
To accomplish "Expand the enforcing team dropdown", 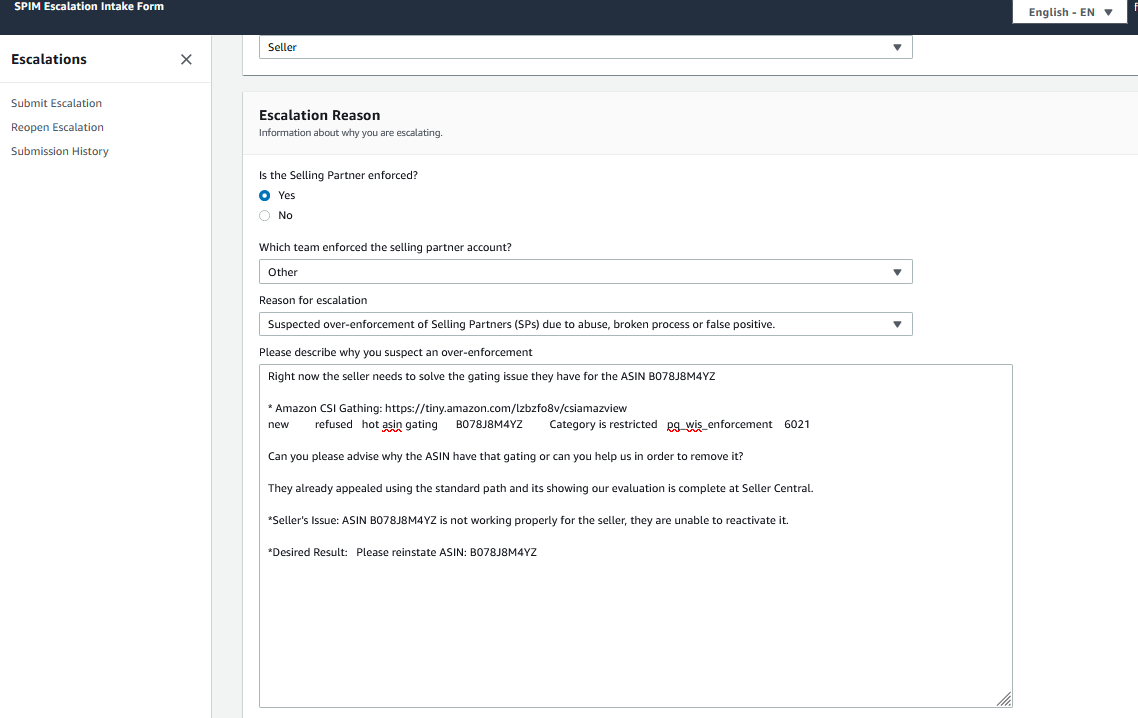I will 585,272.
